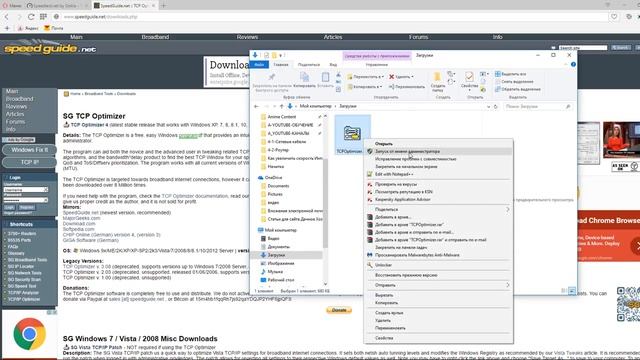
Task: Open the 'Копировать в' ribbon dropdown
Action: (x=365, y=87)
